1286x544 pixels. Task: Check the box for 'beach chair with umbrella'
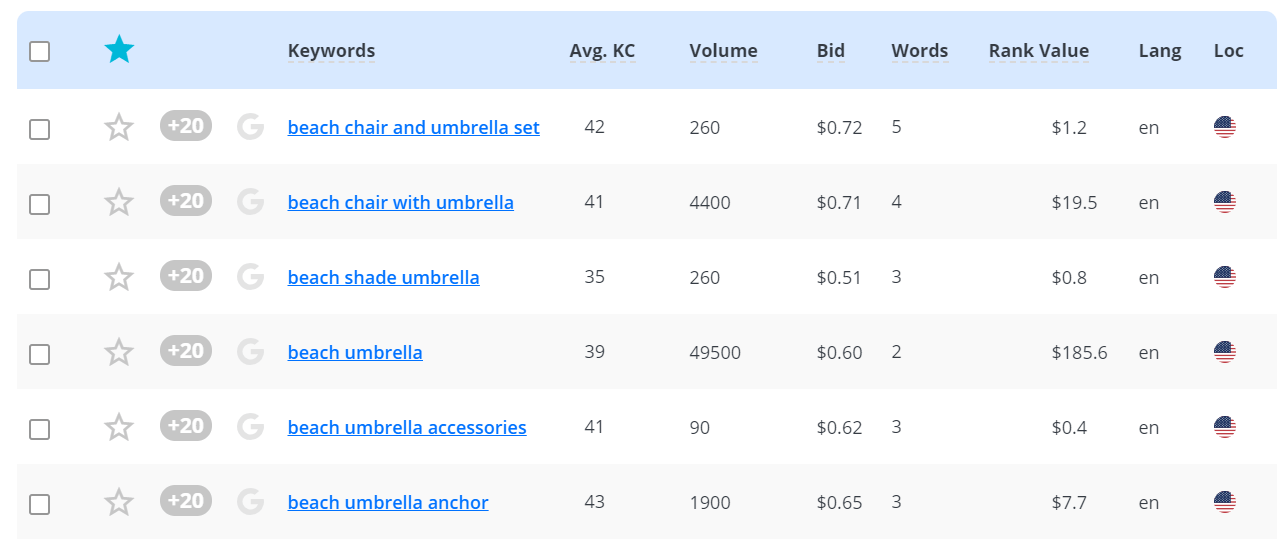click(40, 204)
